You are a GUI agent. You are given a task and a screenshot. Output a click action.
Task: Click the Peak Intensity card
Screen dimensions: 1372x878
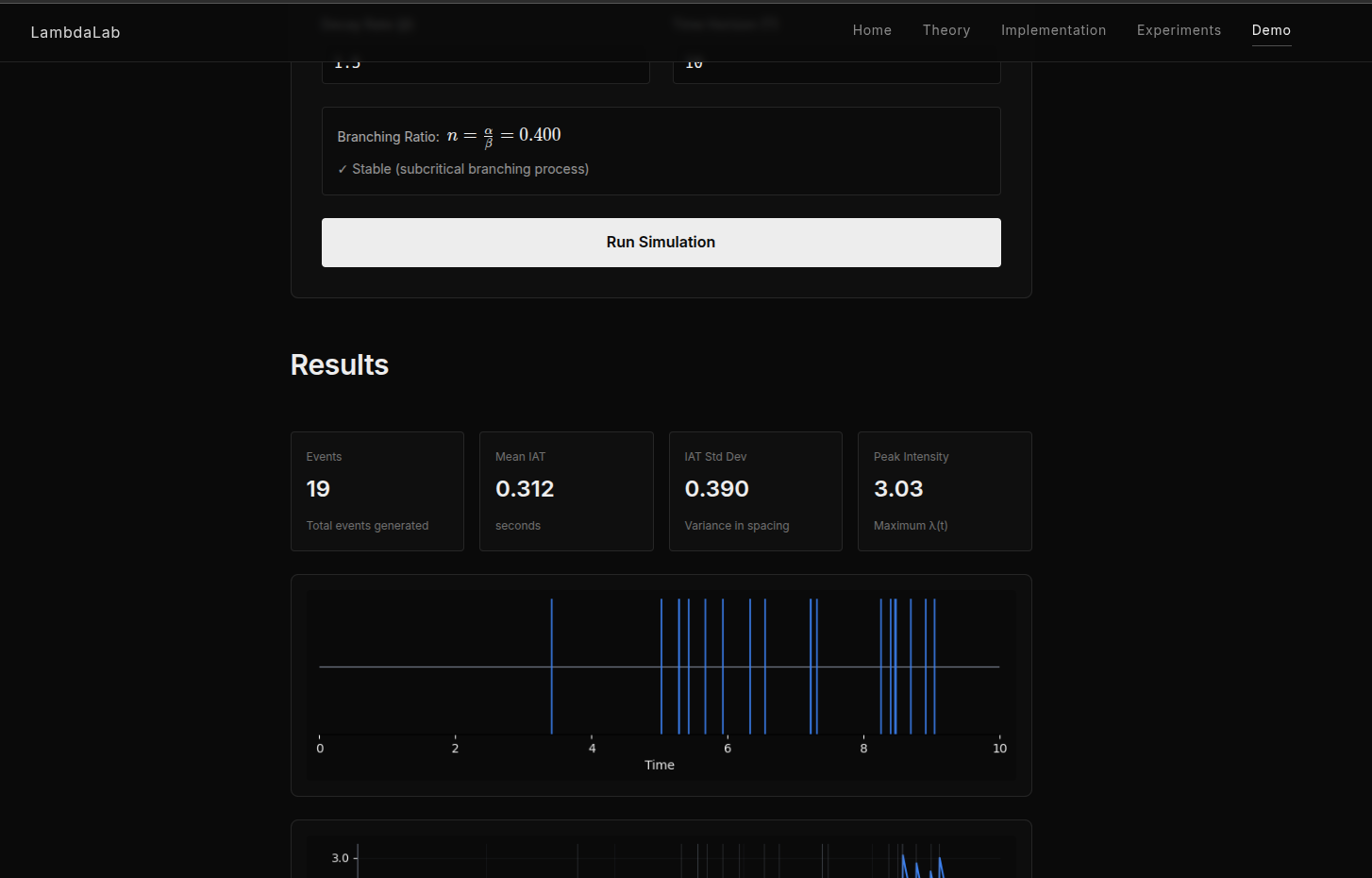(945, 491)
